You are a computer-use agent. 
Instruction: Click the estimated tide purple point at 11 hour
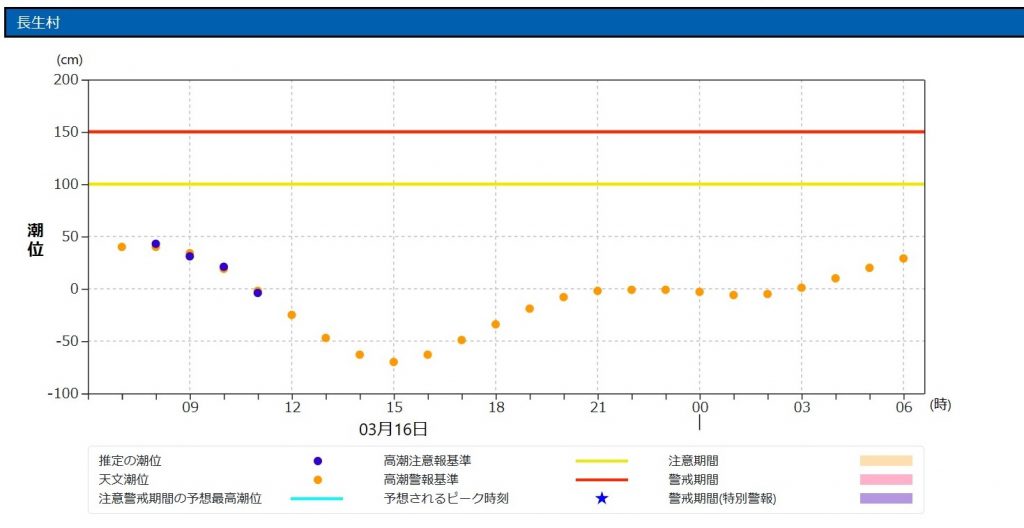[x=257, y=293]
